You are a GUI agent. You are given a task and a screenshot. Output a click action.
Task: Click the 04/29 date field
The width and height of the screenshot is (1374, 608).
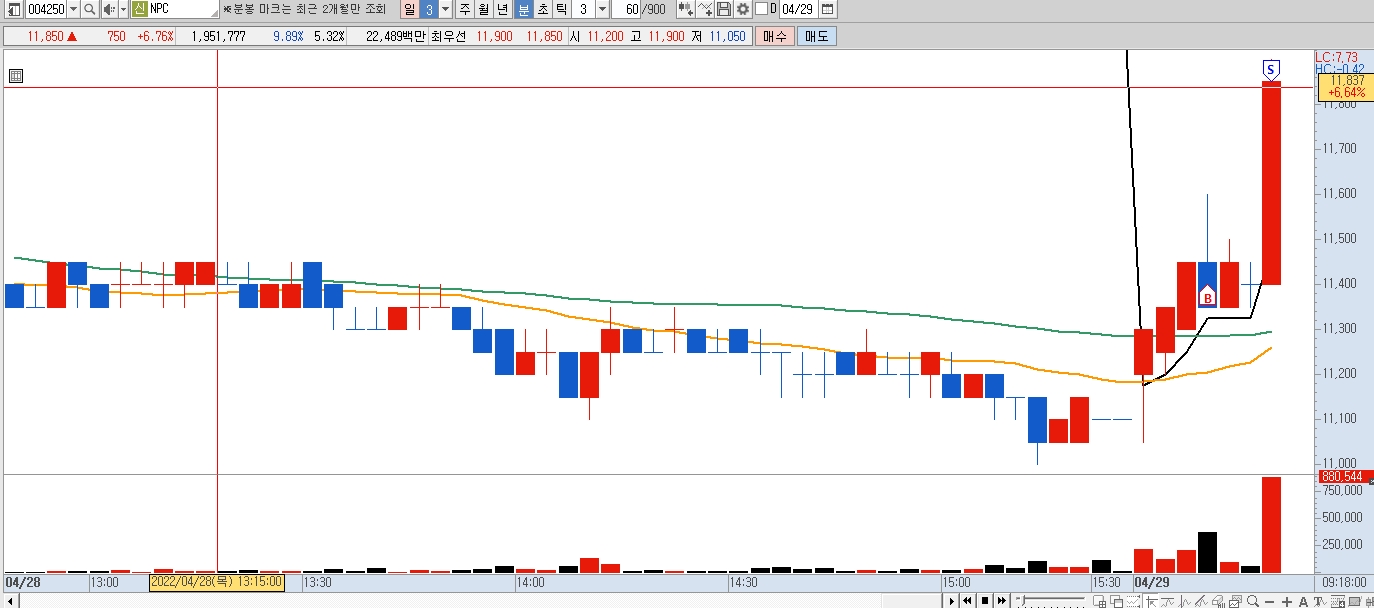pos(798,9)
